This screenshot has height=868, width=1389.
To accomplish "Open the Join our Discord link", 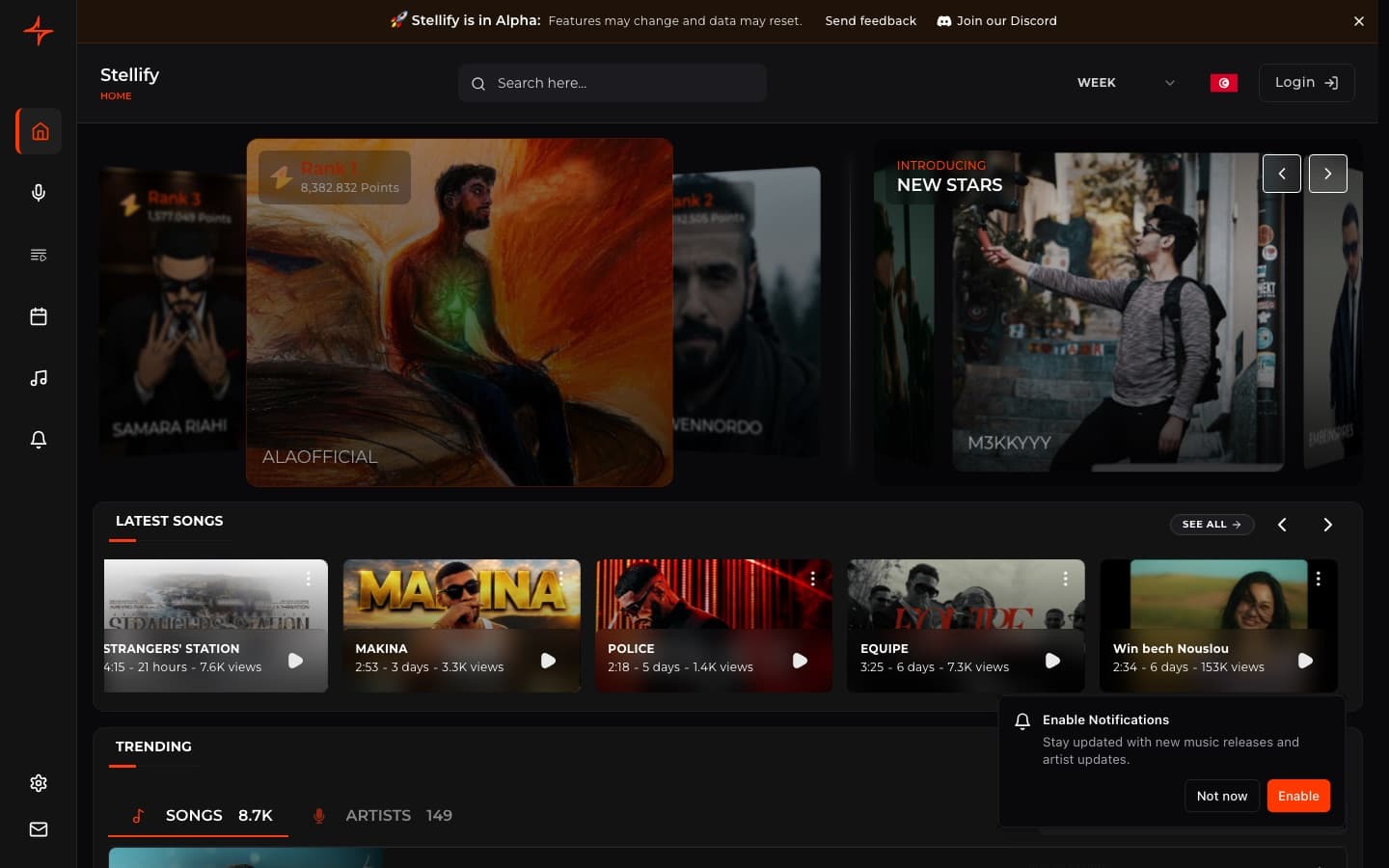I will 997,20.
